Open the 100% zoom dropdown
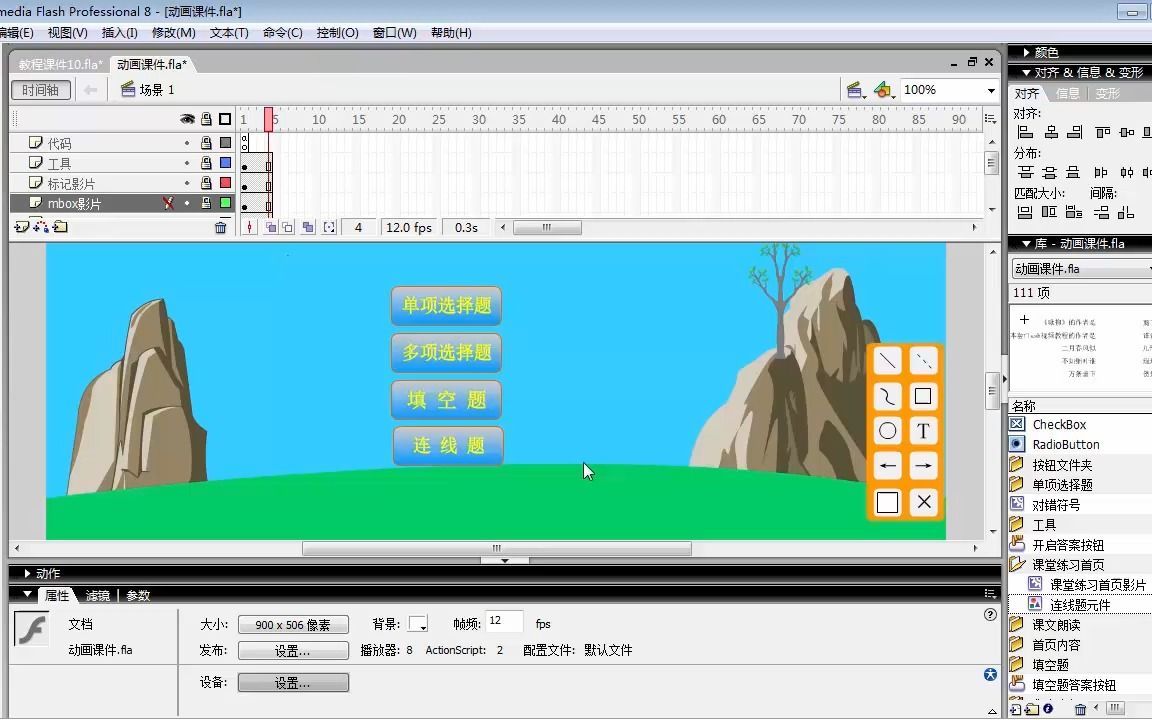Screen dimensions: 1152x720 (991, 89)
